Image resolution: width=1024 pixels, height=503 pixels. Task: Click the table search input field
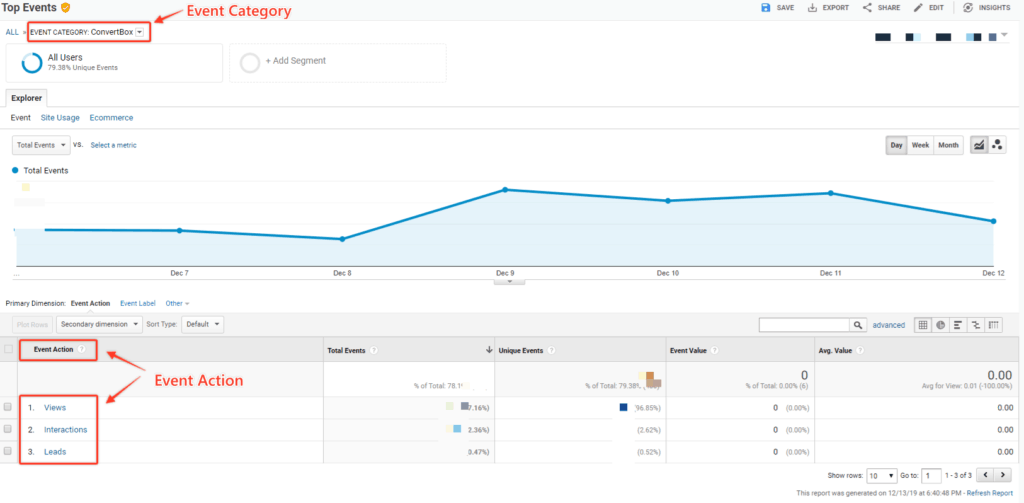tap(804, 325)
